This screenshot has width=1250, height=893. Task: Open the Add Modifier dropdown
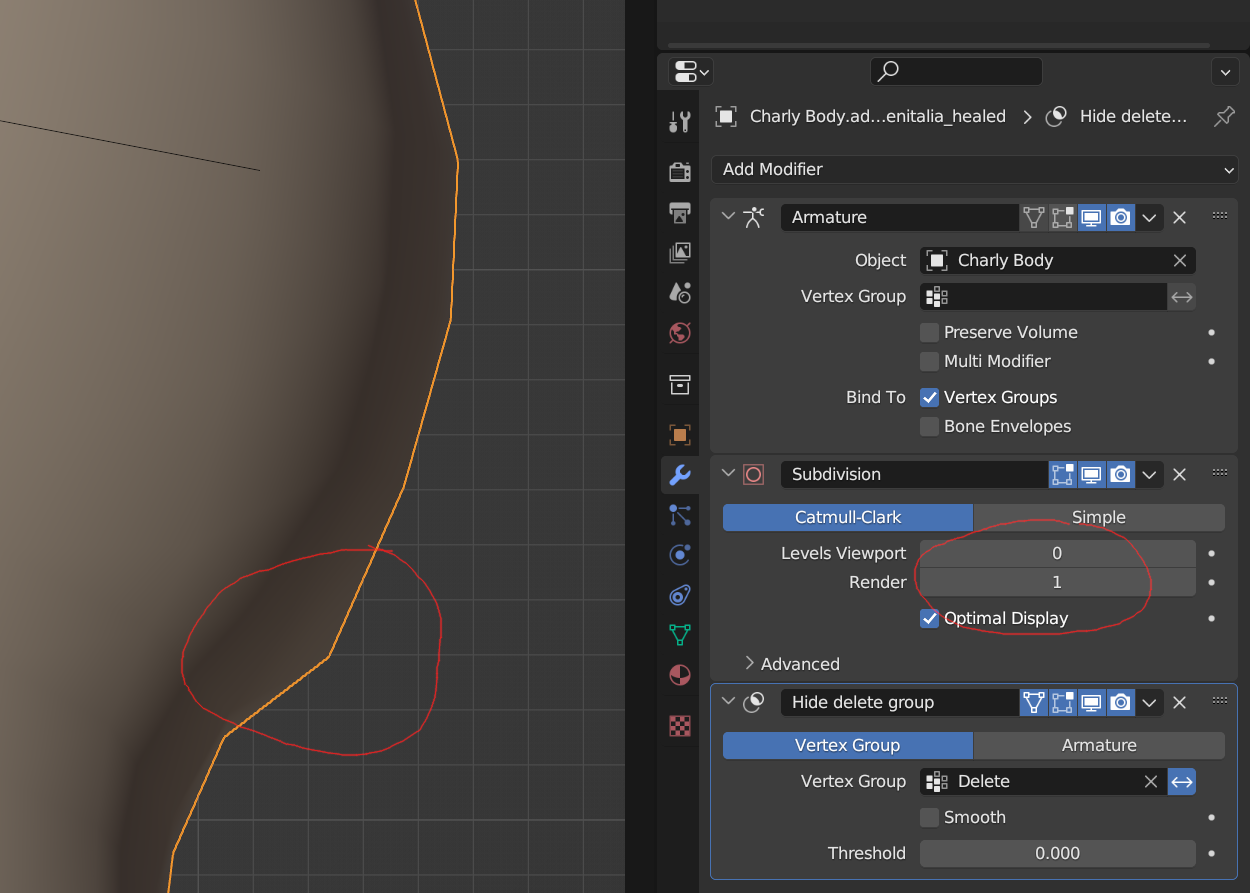[x=974, y=169]
